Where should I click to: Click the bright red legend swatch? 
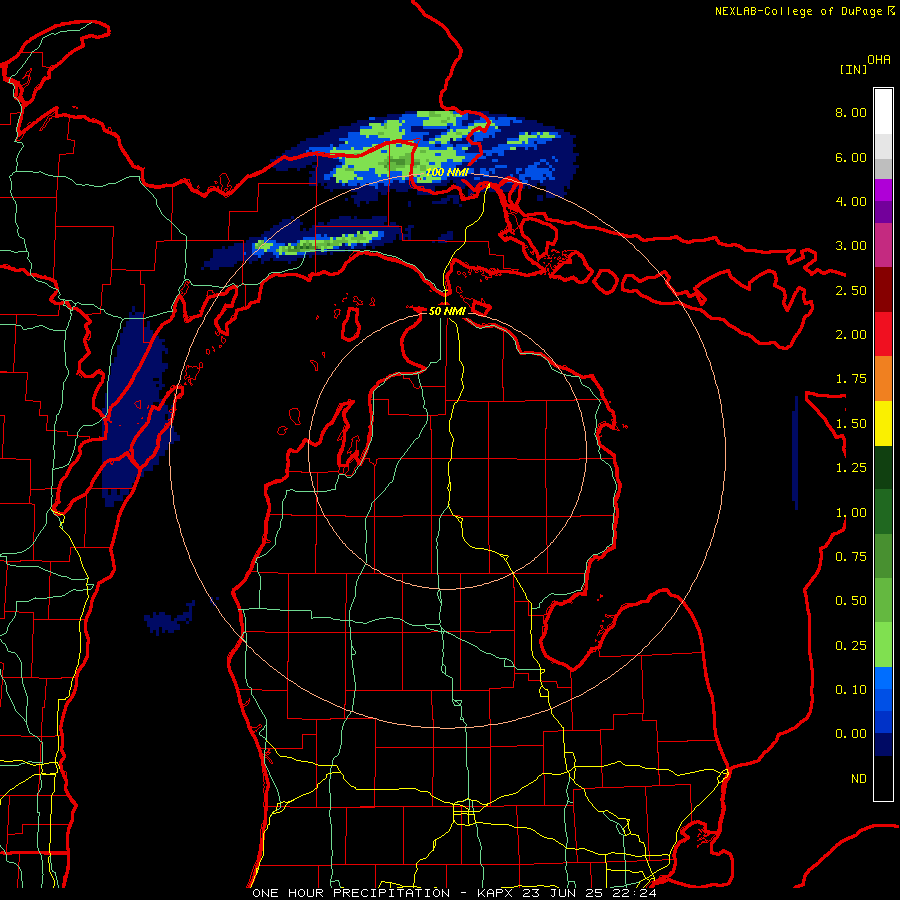point(883,334)
